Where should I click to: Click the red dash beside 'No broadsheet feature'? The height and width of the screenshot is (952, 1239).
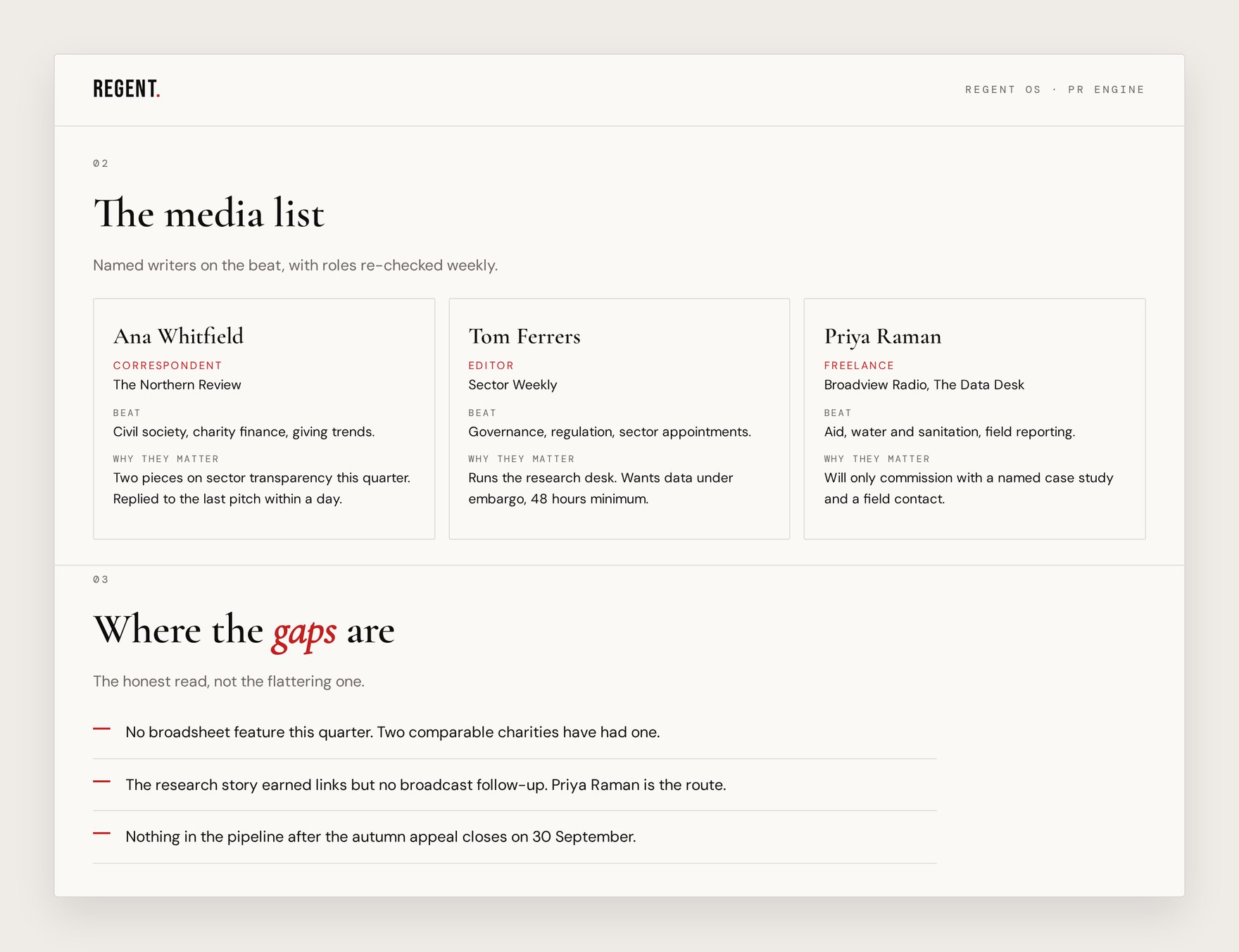[101, 729]
